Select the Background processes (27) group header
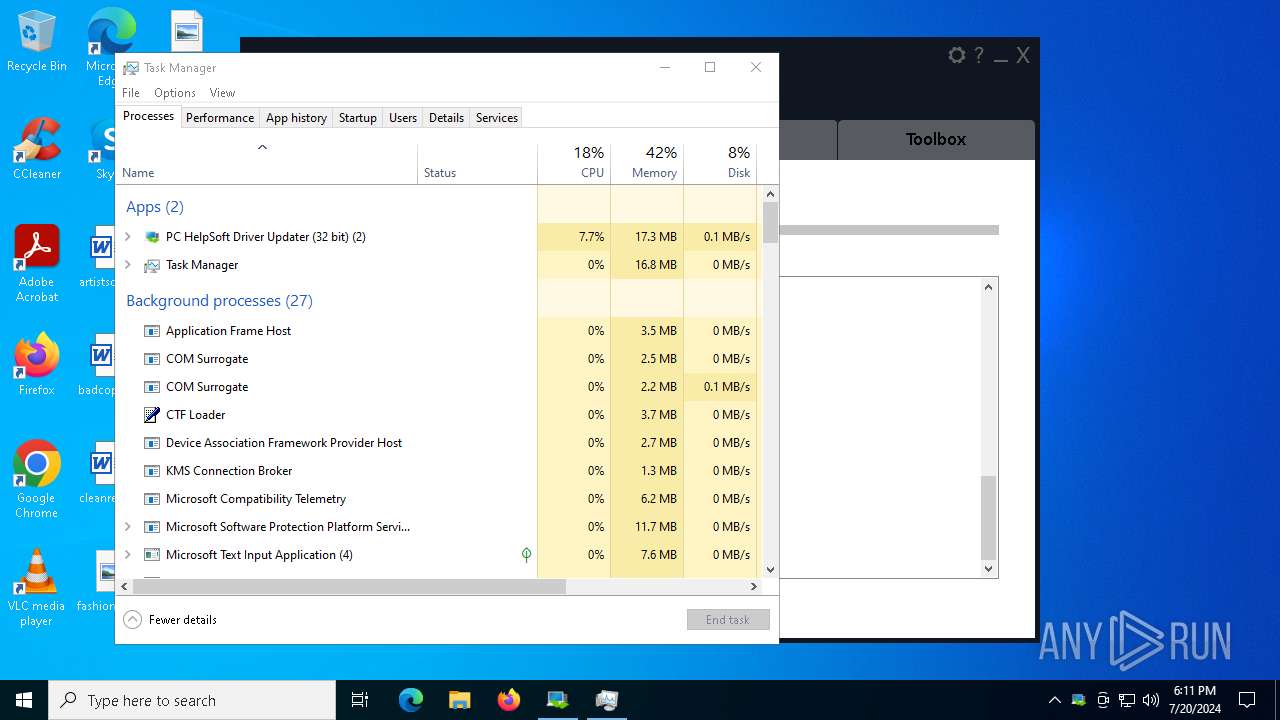The height and width of the screenshot is (720, 1280). pyautogui.click(x=219, y=301)
